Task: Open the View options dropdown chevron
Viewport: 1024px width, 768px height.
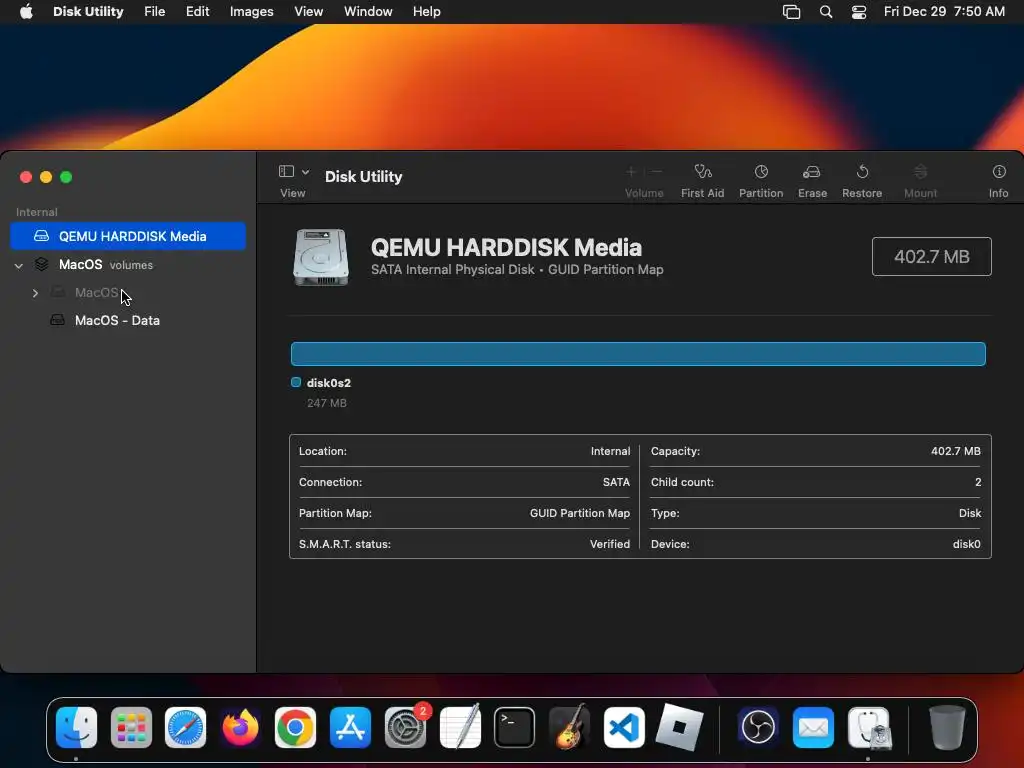Action: (x=306, y=172)
